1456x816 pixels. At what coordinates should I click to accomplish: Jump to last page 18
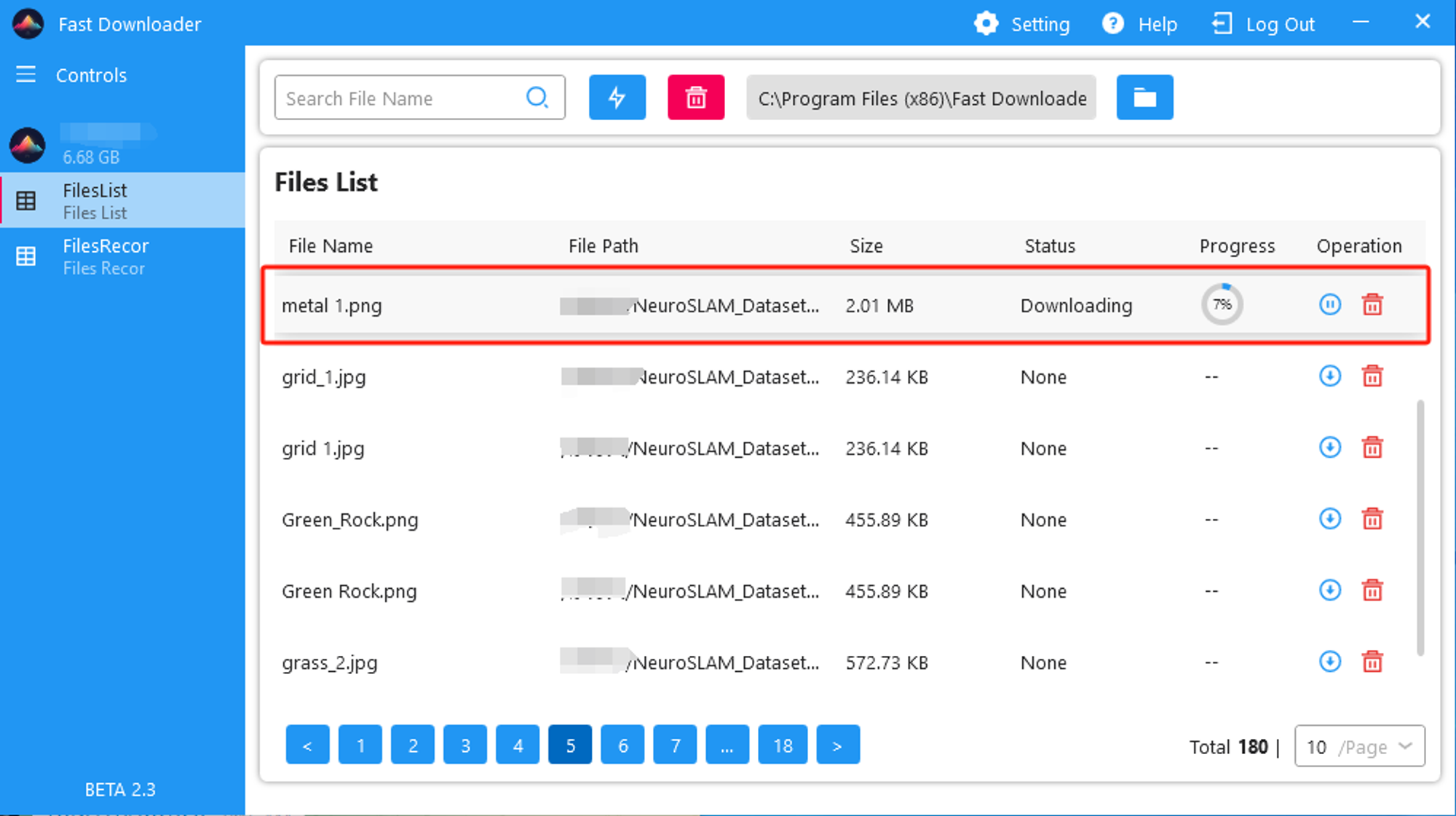[783, 745]
